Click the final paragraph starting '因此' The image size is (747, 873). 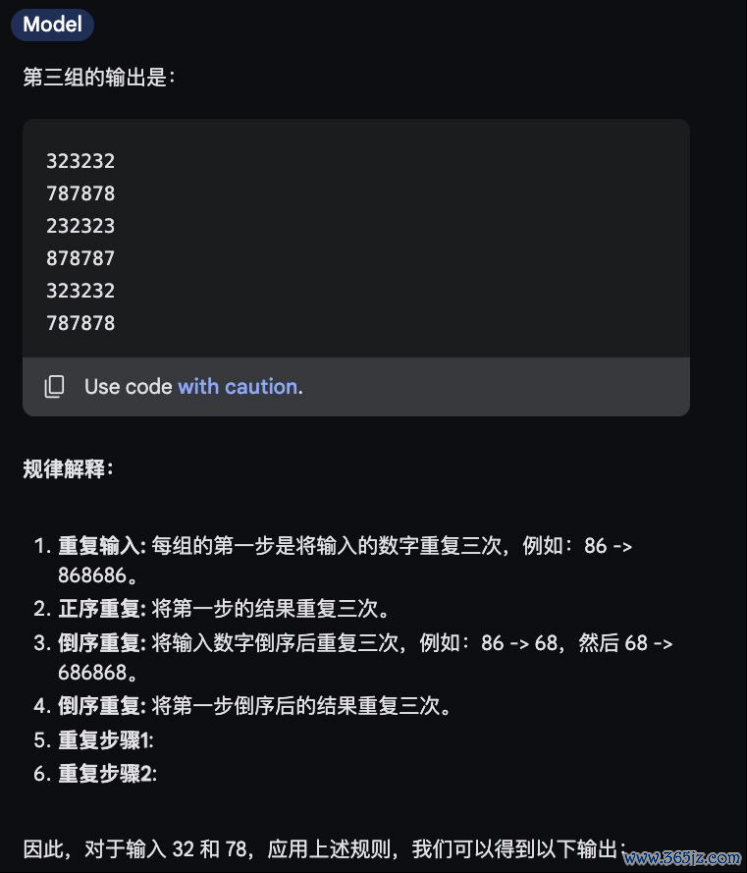(x=325, y=849)
